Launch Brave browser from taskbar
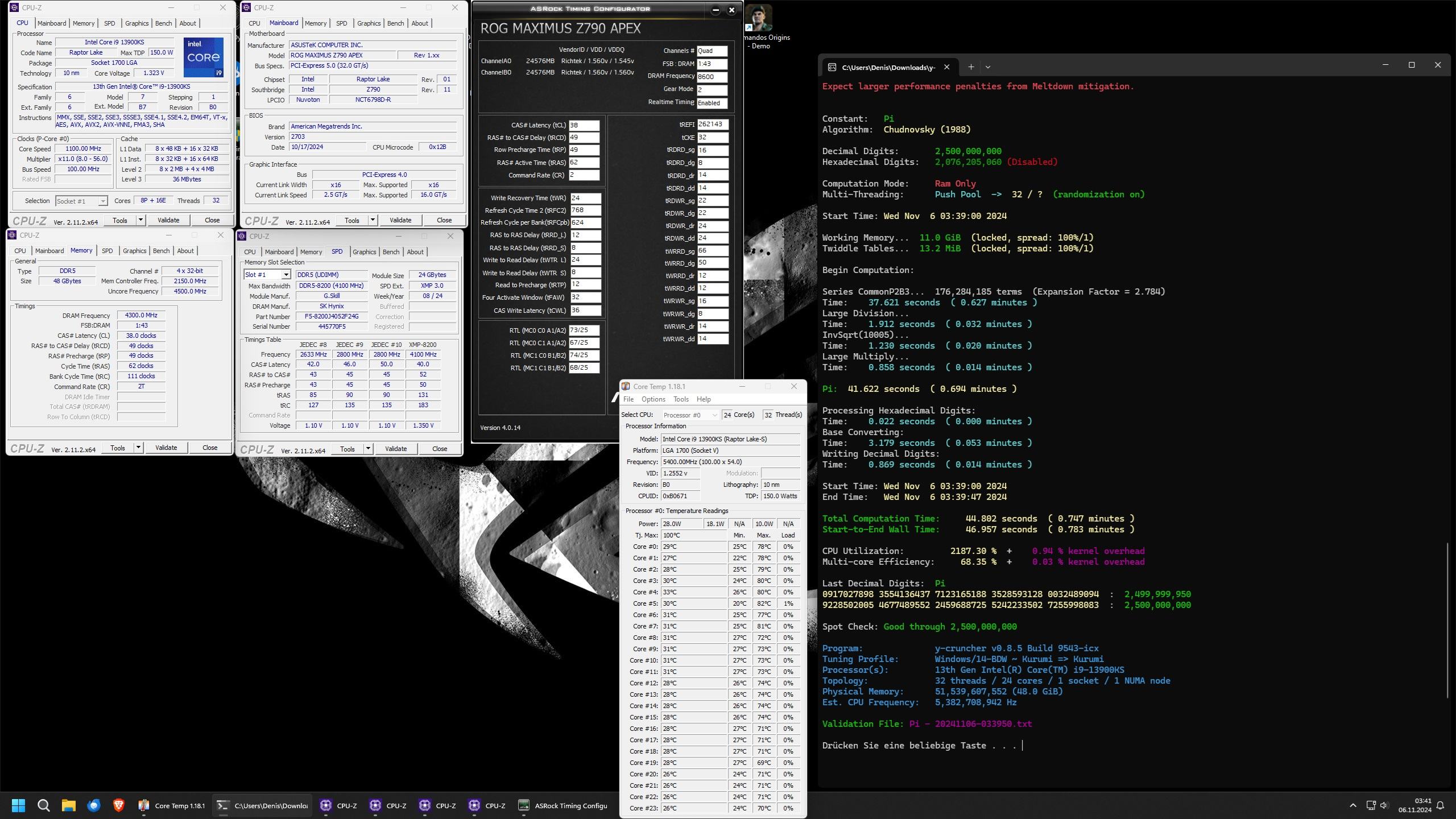This screenshot has height=819, width=1456. click(x=118, y=805)
